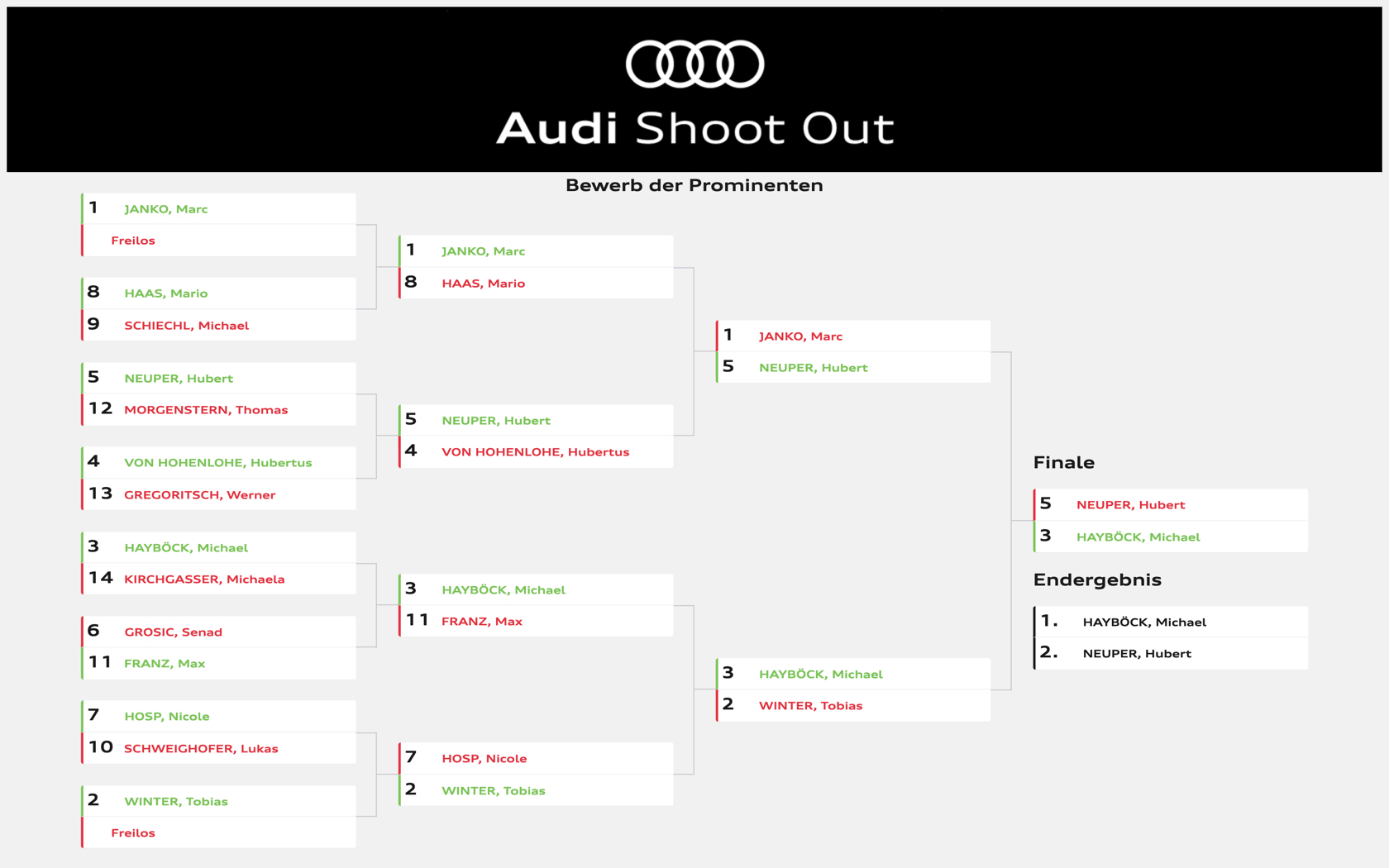Click NEUPER, Hubert in the Finale box

tap(1171, 504)
